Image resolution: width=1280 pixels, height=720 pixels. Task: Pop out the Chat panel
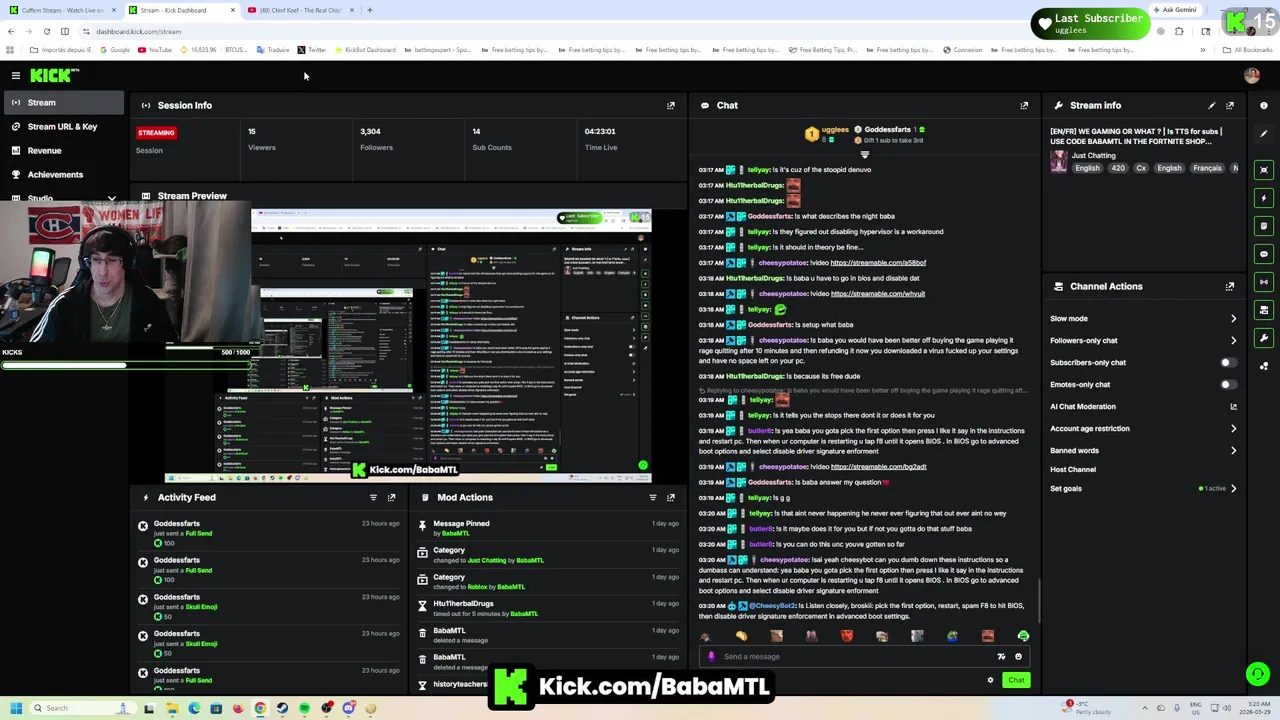pos(1024,105)
